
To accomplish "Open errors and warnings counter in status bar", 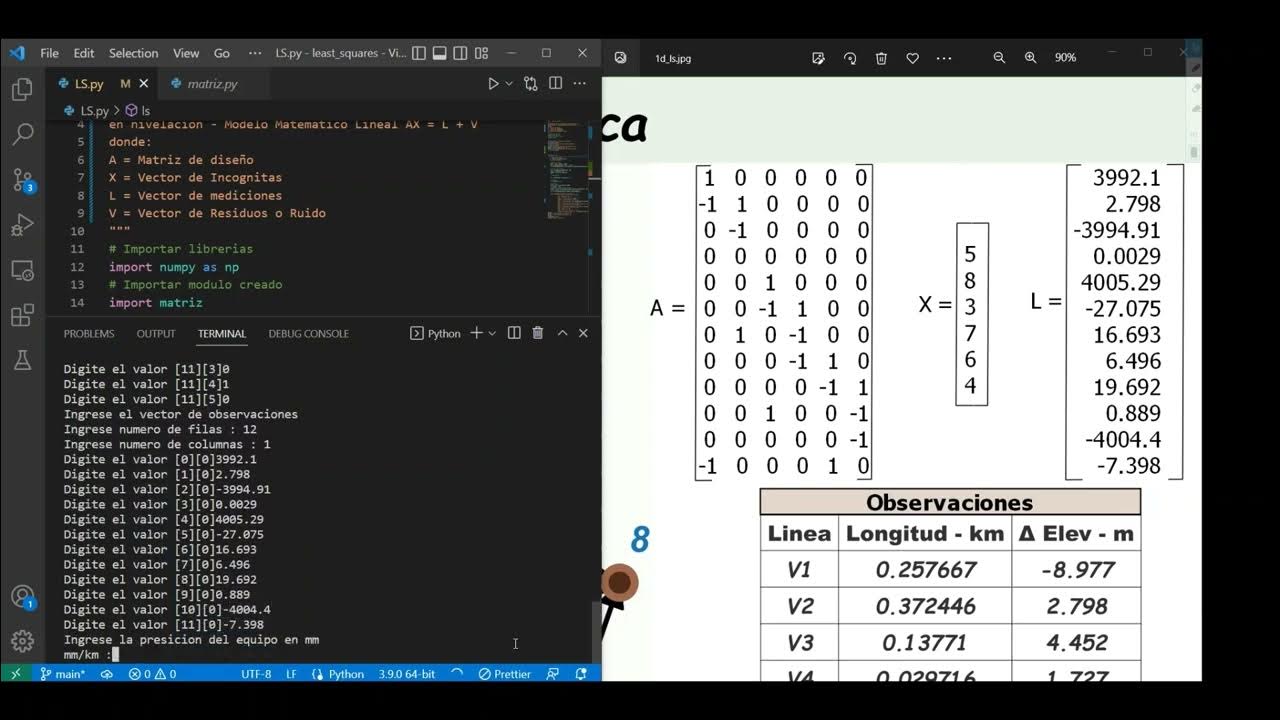I will (152, 674).
